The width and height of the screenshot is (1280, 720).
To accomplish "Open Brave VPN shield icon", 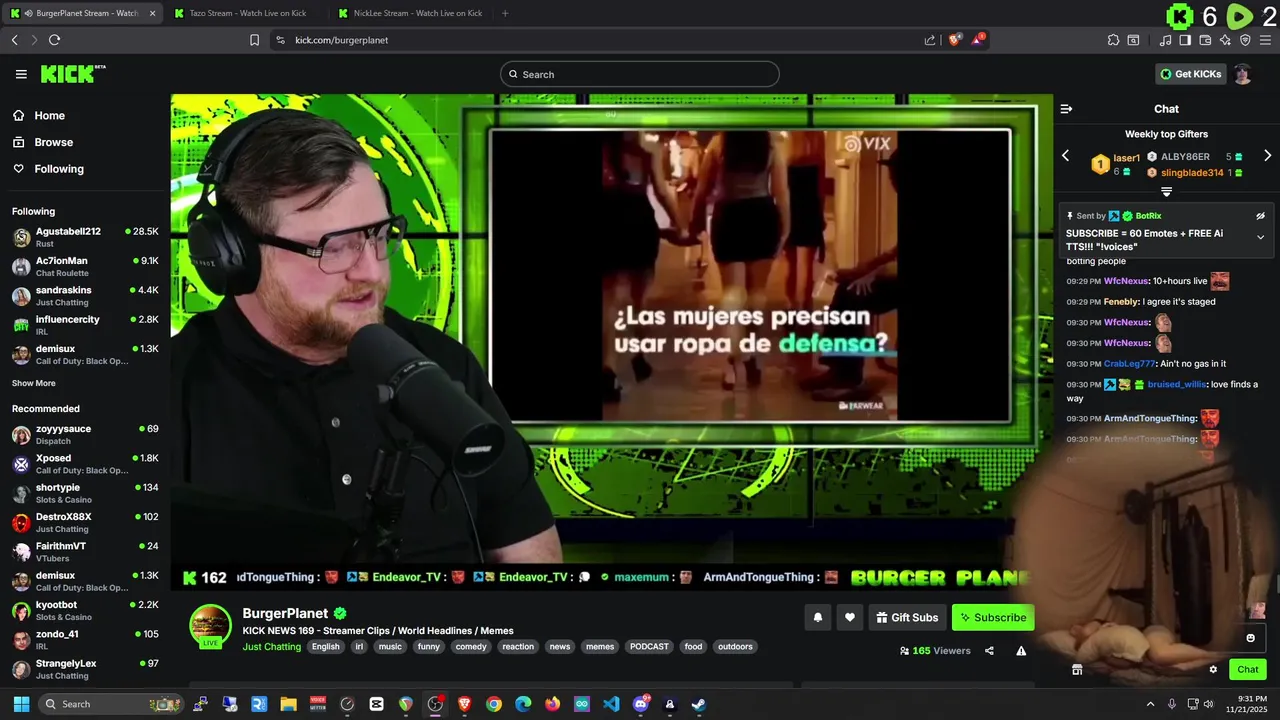I will (x=1245, y=40).
